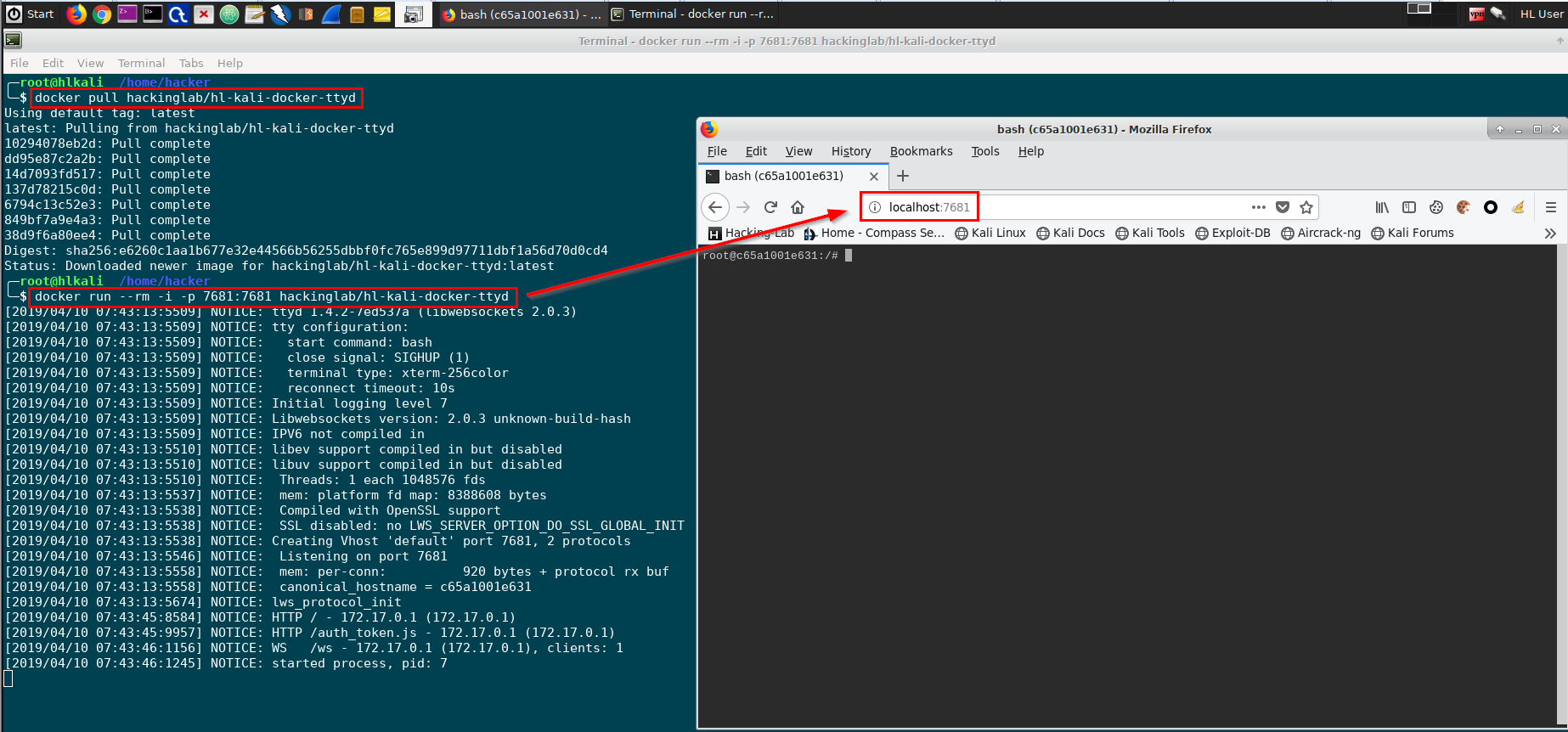Open the Terminal menu in terminal window

141,63
